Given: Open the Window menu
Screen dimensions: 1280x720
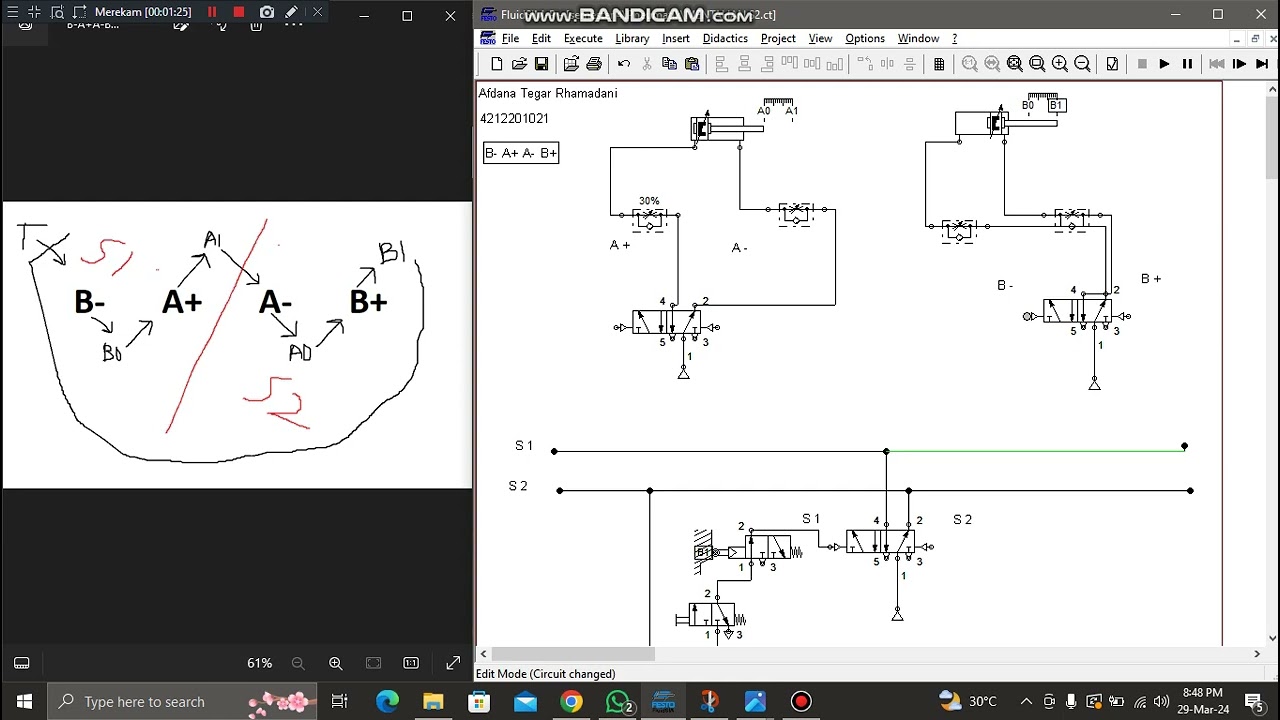Looking at the screenshot, I should point(918,38).
